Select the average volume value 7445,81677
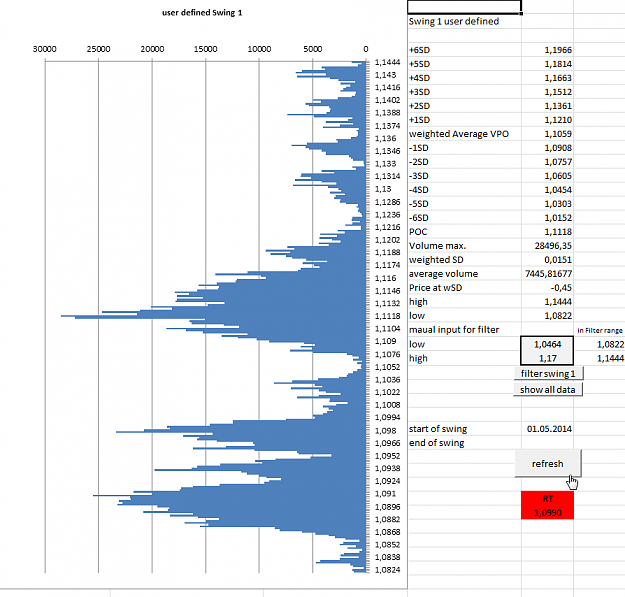The image size is (625, 597). tap(548, 273)
